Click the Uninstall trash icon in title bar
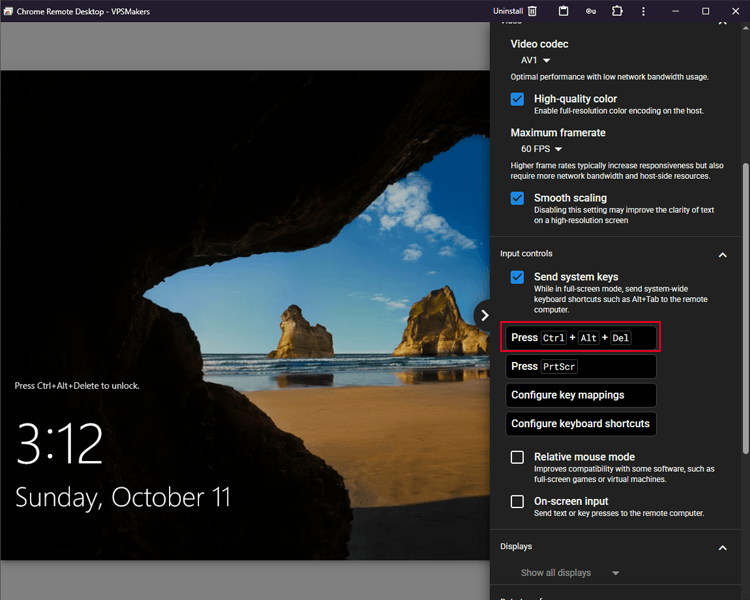Image resolution: width=750 pixels, height=600 pixels. tap(532, 11)
